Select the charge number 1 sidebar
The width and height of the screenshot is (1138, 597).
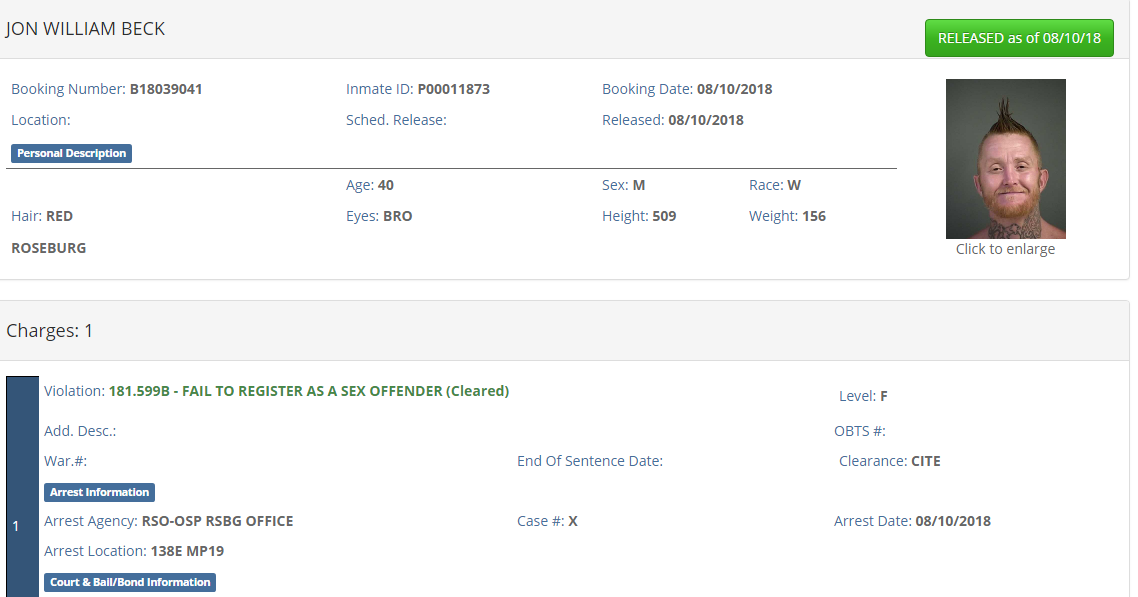click(22, 487)
